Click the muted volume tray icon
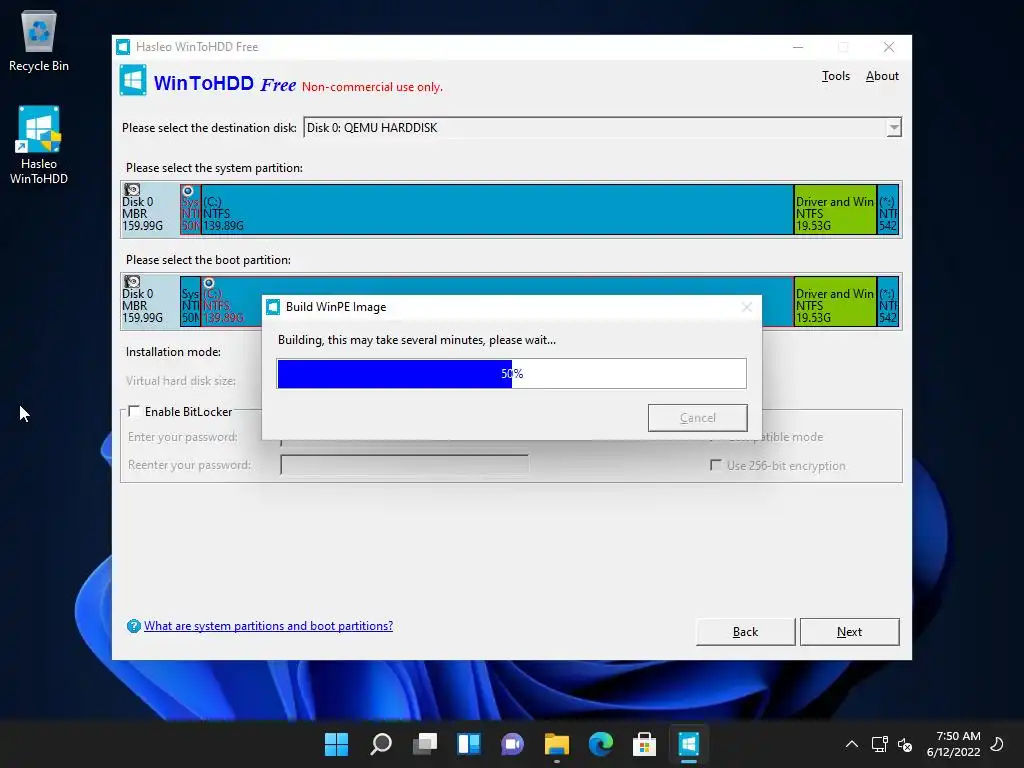Image resolution: width=1024 pixels, height=768 pixels. (x=905, y=744)
